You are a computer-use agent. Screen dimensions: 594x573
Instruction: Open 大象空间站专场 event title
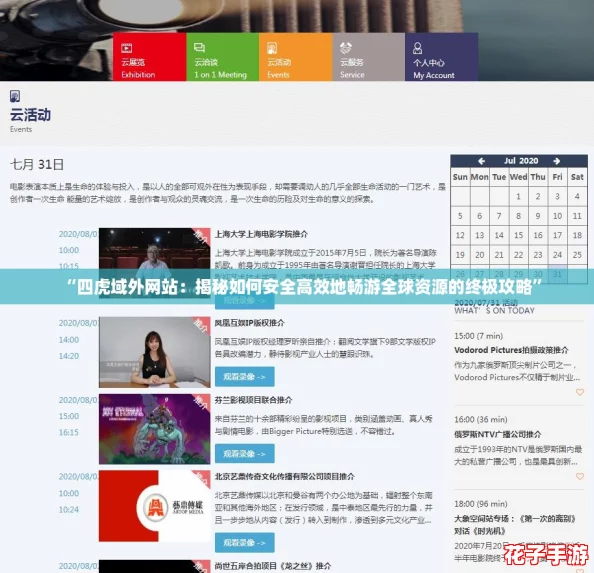515,525
